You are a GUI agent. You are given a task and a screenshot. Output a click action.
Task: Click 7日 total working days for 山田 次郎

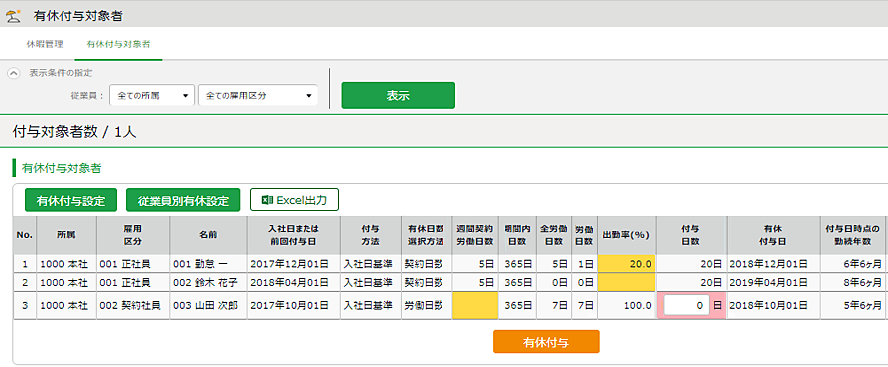[x=553, y=306]
